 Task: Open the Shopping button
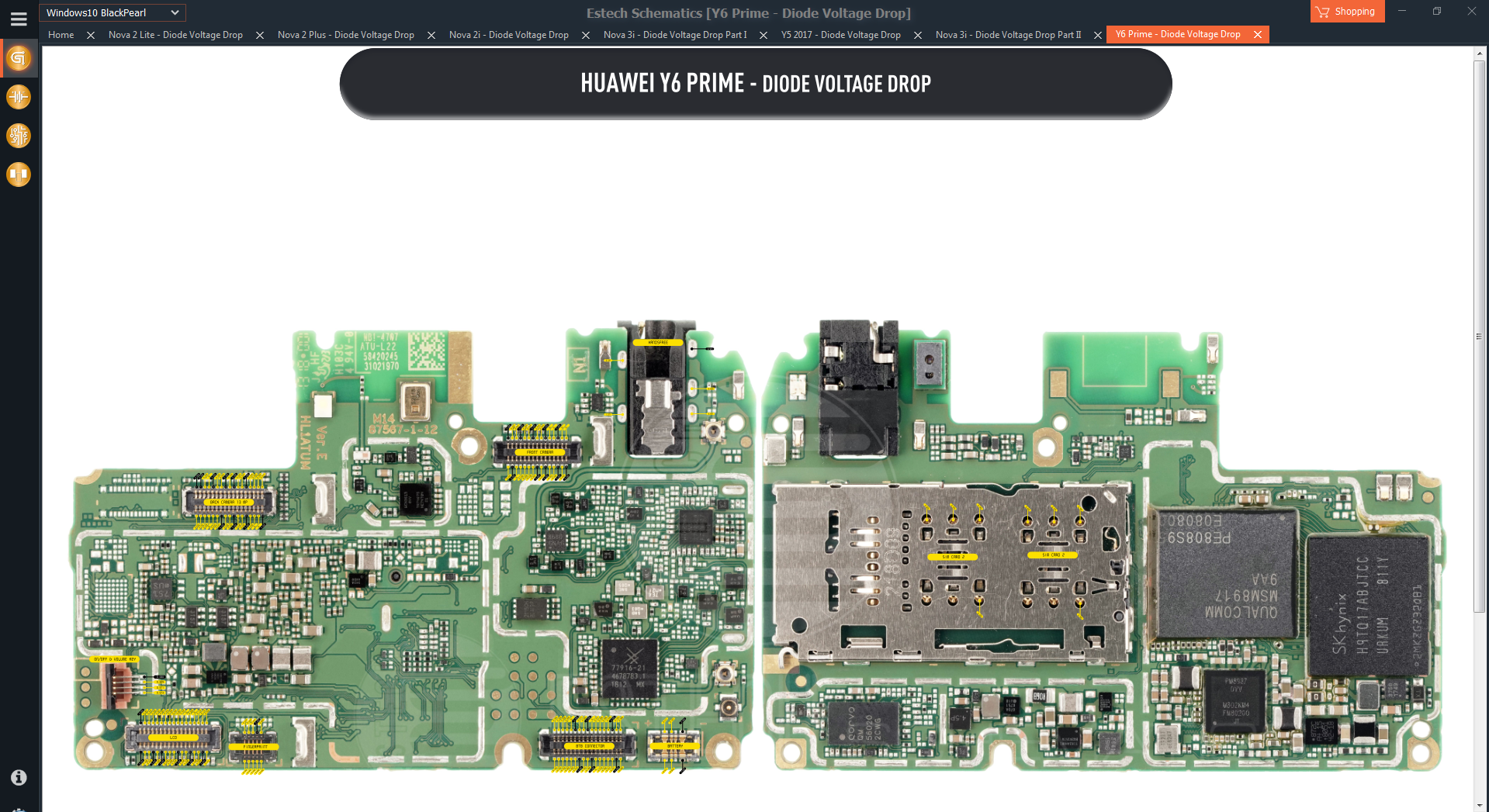1347,12
